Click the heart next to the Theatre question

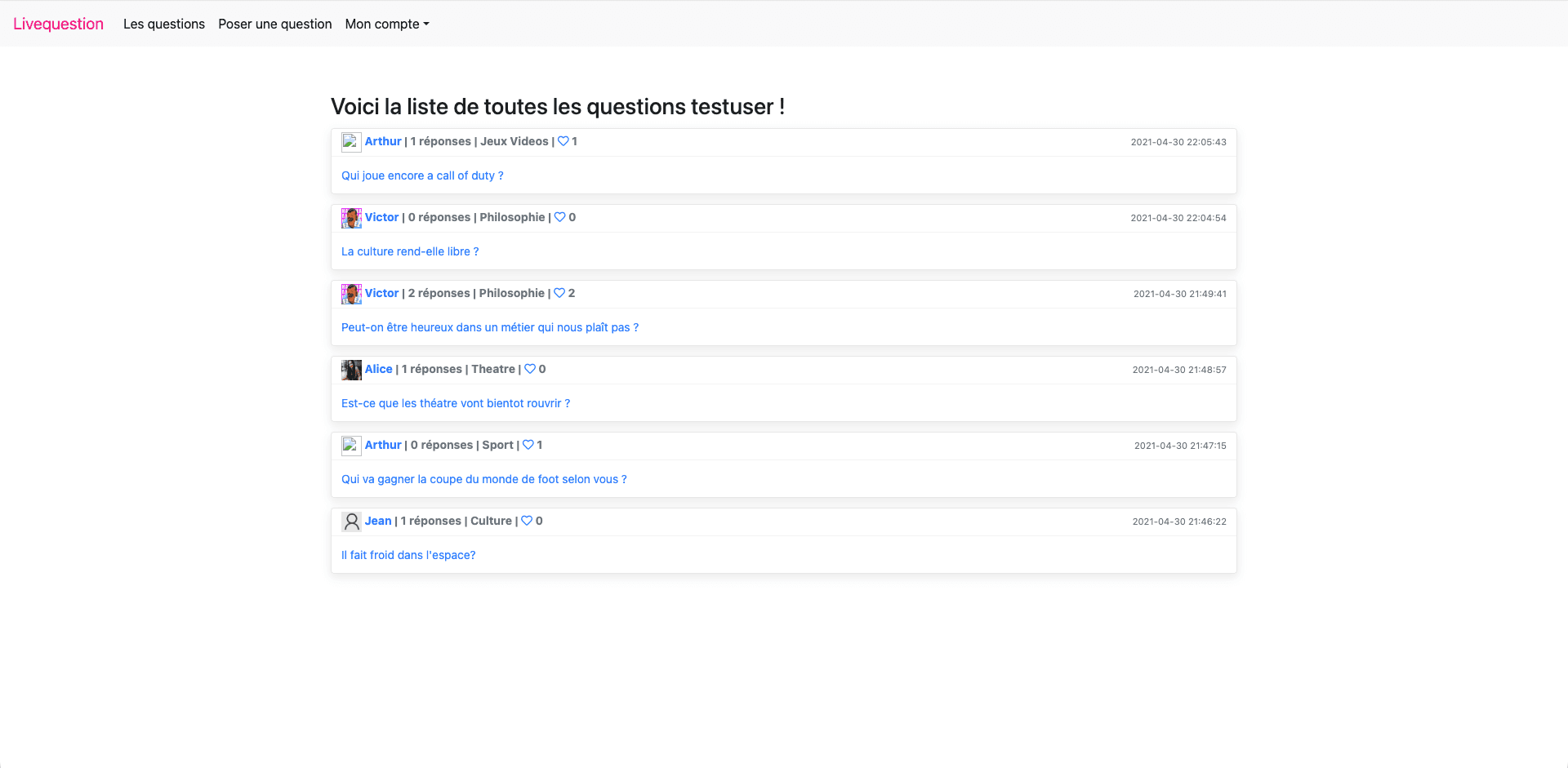tap(529, 369)
